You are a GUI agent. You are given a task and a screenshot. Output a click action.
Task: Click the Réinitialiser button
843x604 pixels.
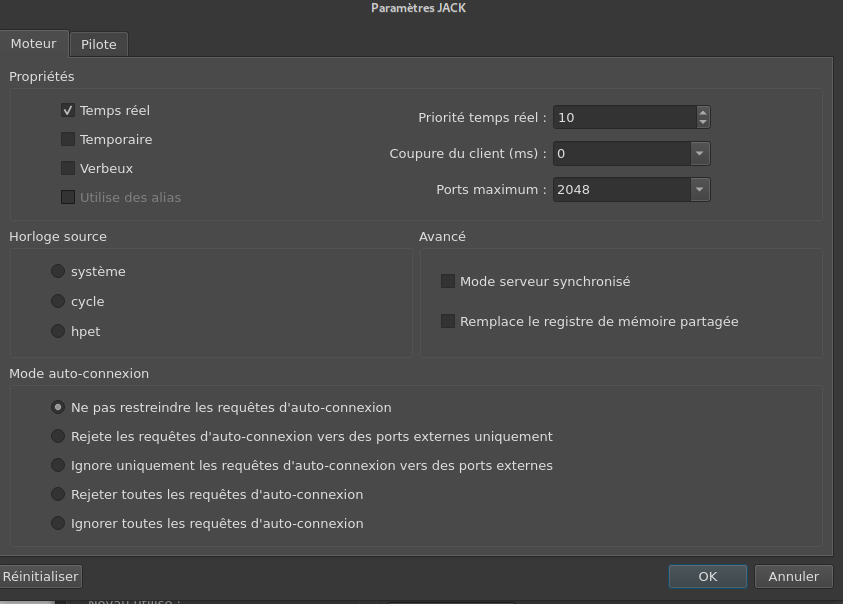[40, 577]
